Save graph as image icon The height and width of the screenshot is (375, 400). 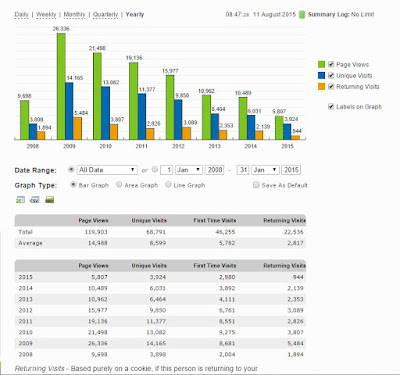[50, 200]
